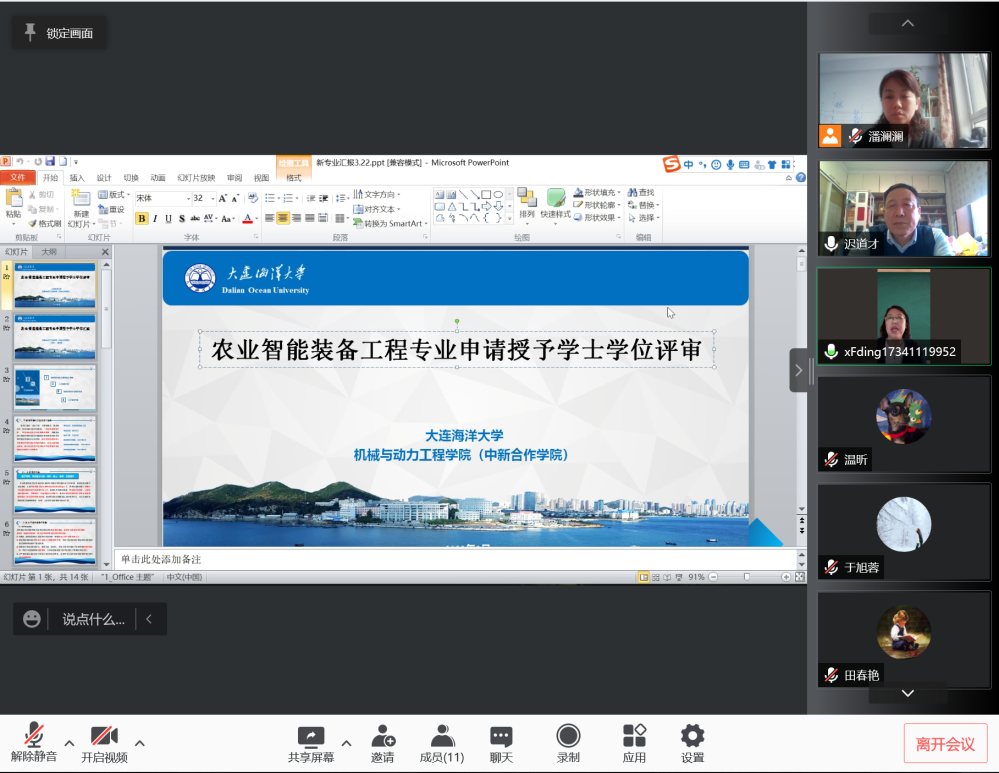Expand video options arrow beside 开启视频
The image size is (999, 773).
(x=140, y=743)
